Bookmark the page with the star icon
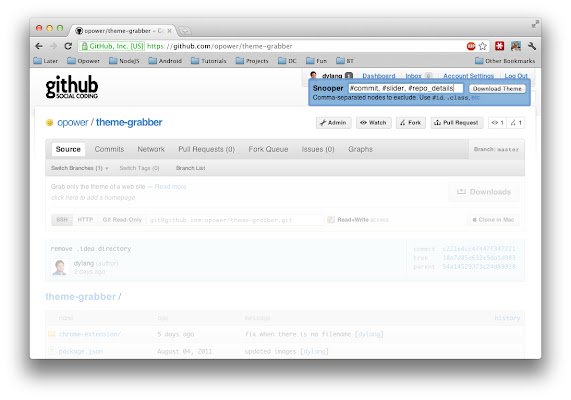This screenshot has width=571, height=400. click(x=483, y=46)
